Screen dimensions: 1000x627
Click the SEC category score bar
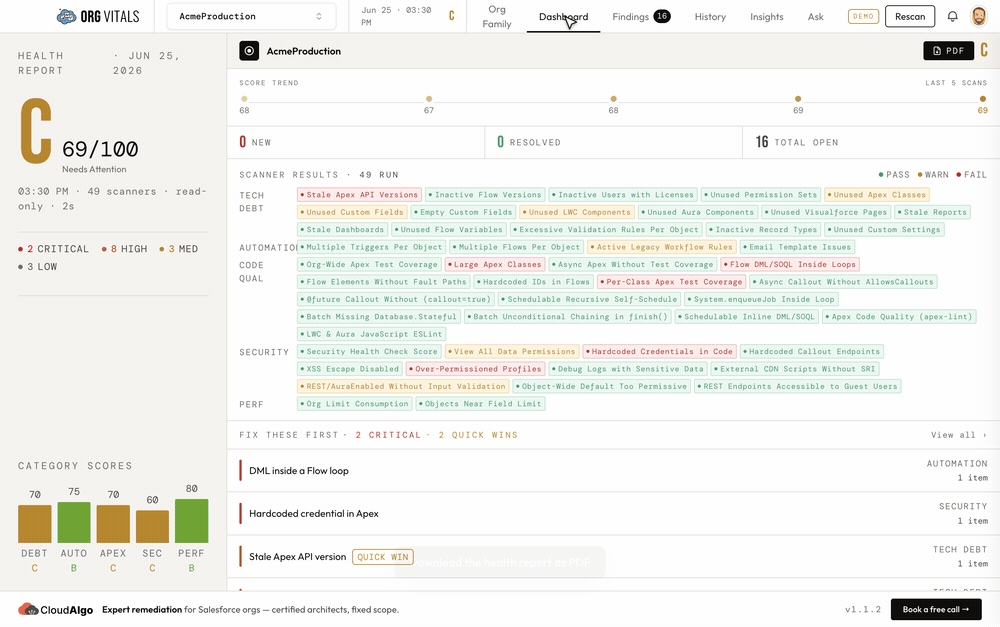click(152, 526)
